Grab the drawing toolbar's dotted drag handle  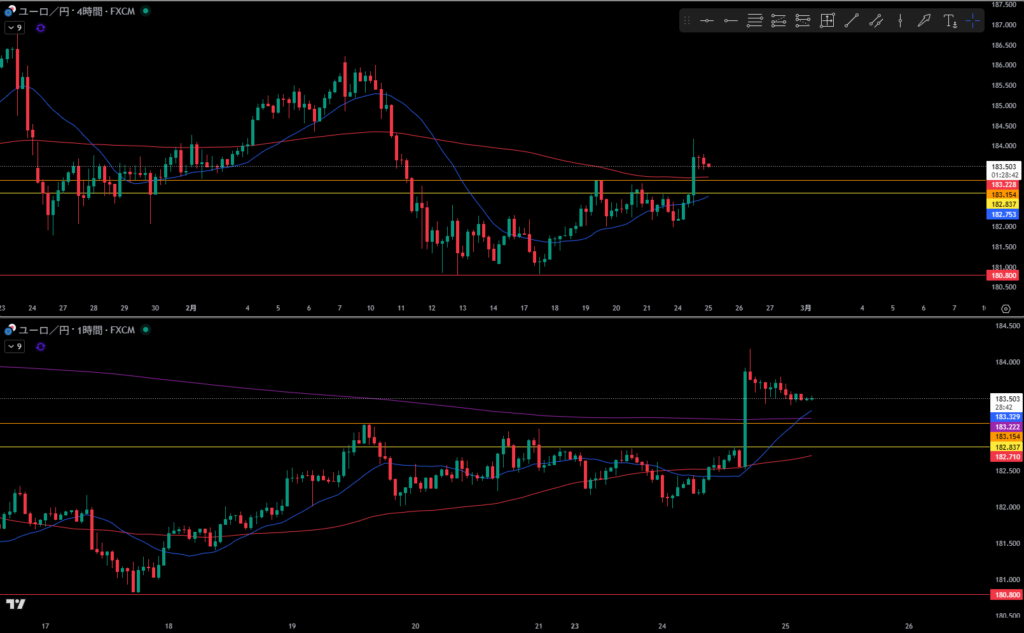[x=687, y=20]
